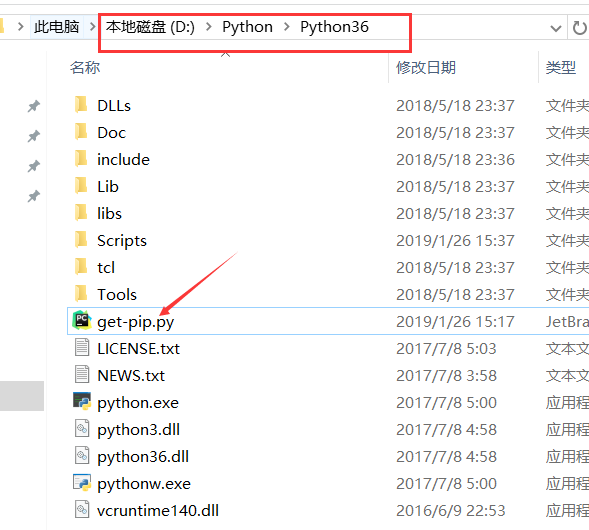
Task: Click the python.exe application icon
Action: pos(82,401)
